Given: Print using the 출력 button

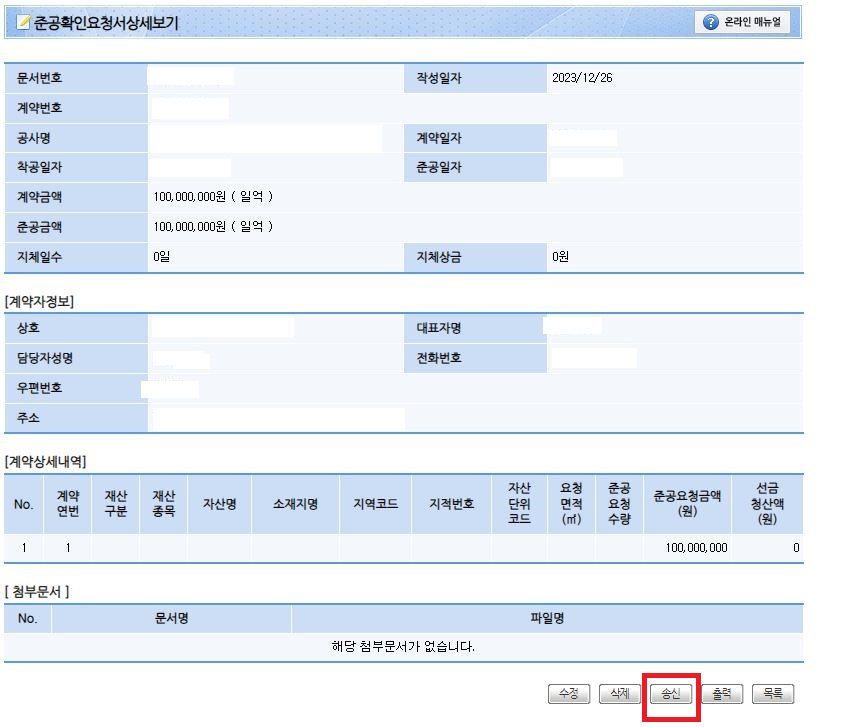Looking at the screenshot, I should (722, 694).
